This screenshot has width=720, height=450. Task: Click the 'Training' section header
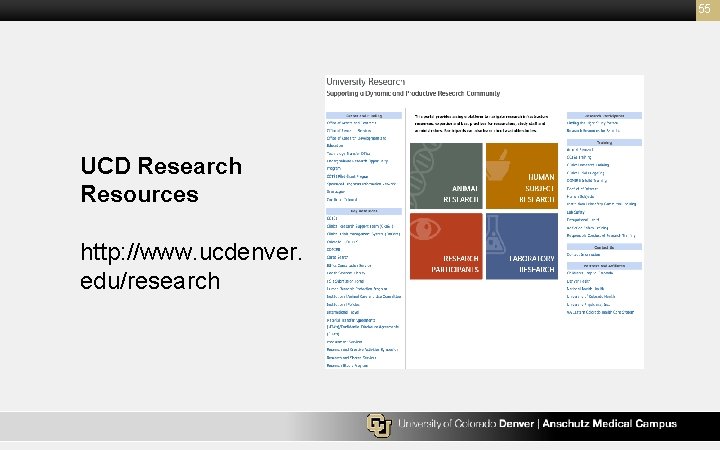604,143
